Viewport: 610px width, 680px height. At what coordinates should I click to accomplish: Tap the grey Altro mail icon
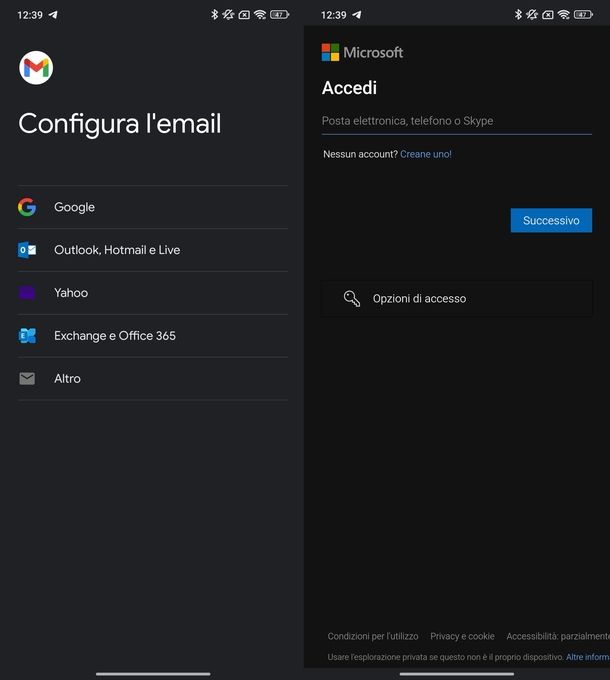click(27, 379)
